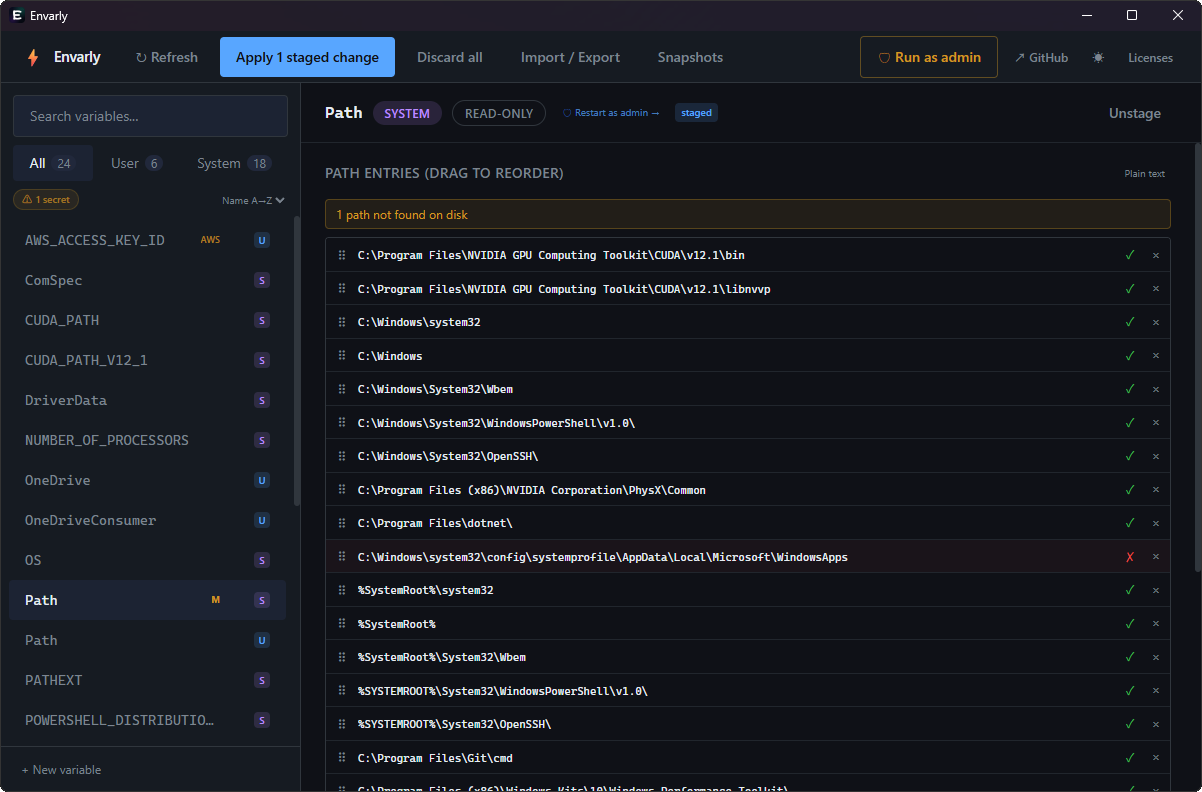Open the Licenses page
1202x792 pixels.
click(x=1150, y=58)
